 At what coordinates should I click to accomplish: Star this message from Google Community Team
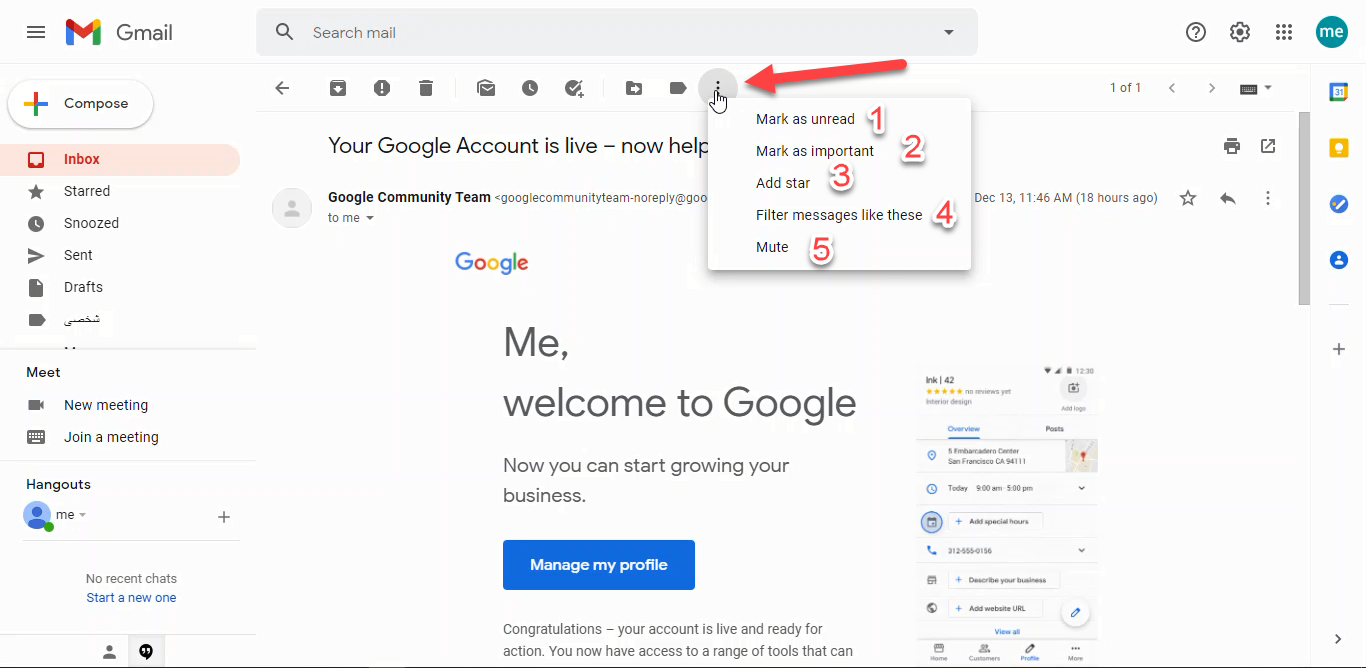pyautogui.click(x=1188, y=198)
